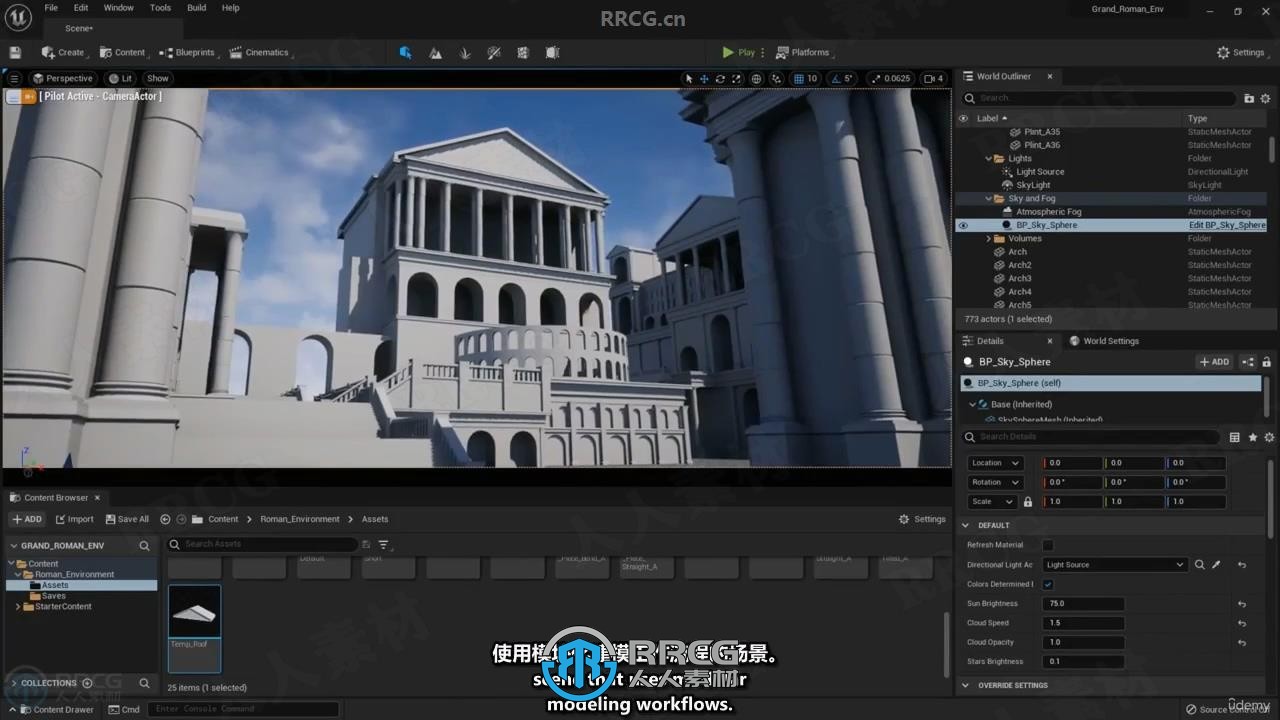Select the Selection mode icon in toolbar
This screenshot has height=720, width=1280.
[x=405, y=52]
